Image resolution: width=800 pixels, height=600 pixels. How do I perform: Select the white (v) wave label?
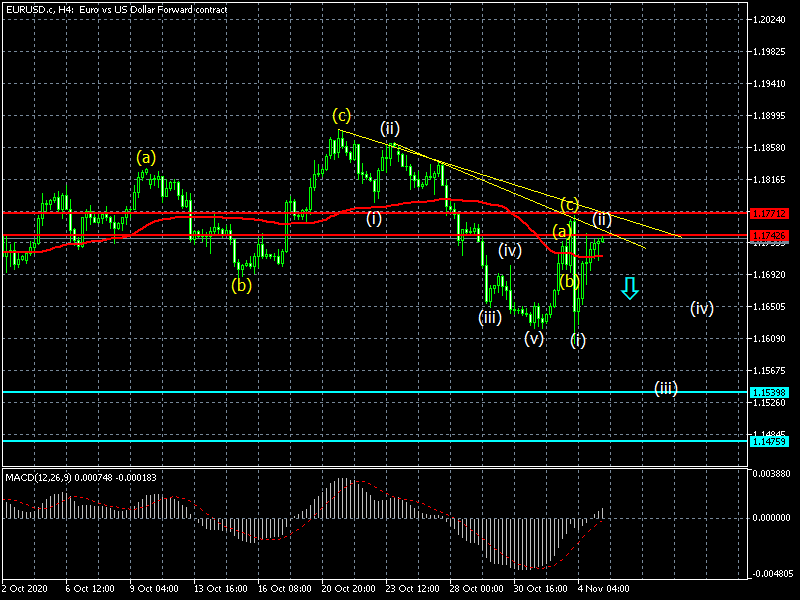534,338
